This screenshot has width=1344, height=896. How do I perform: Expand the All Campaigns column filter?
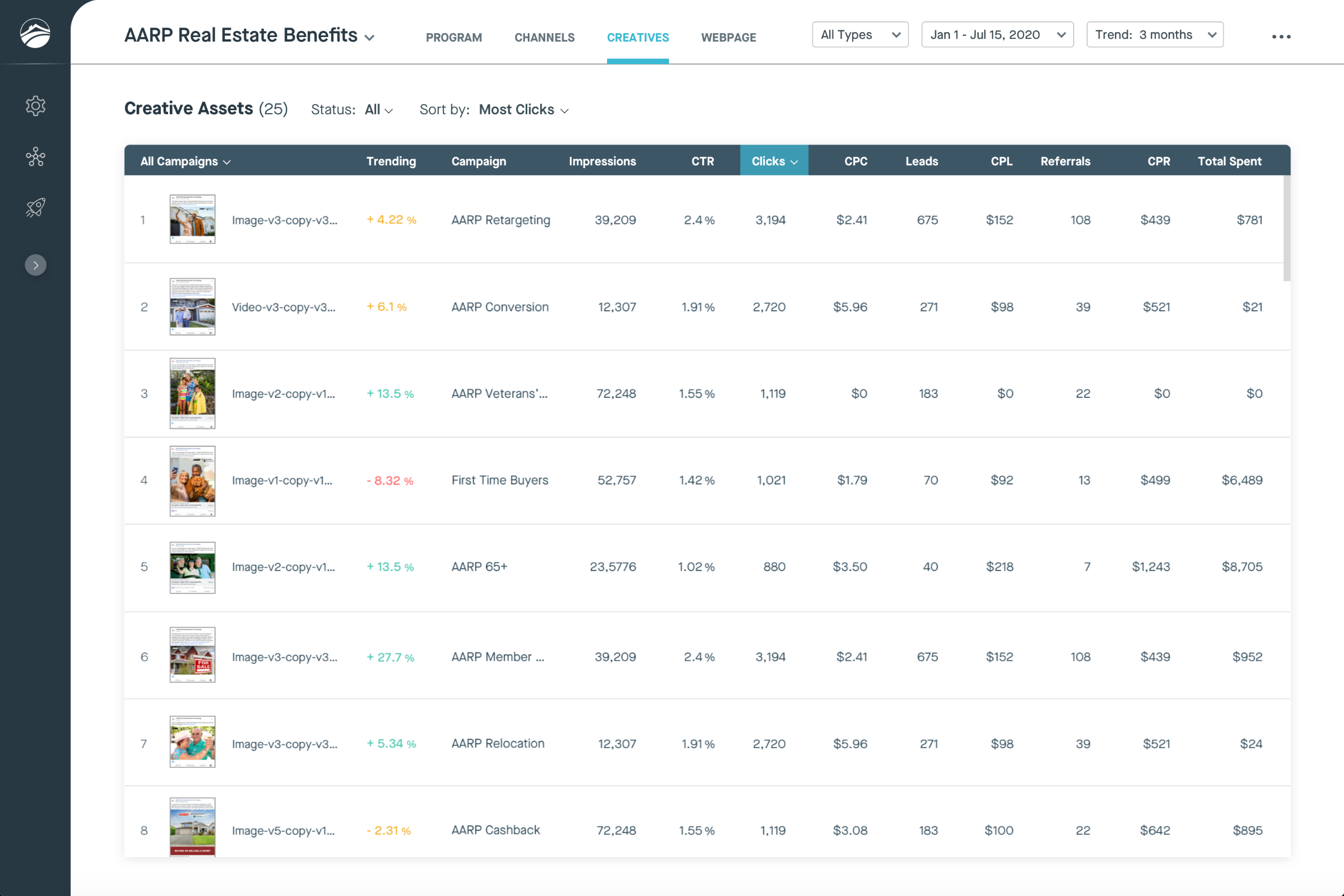click(185, 162)
